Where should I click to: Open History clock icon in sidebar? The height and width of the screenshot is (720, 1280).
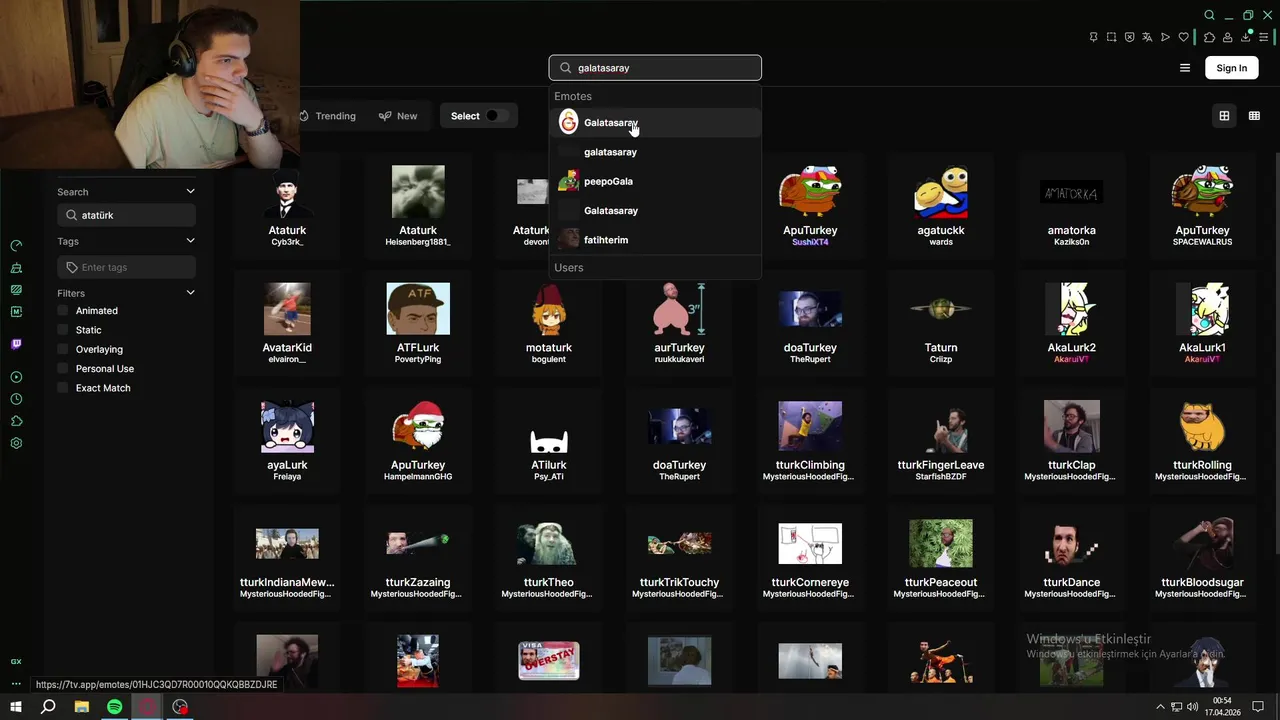pos(16,399)
